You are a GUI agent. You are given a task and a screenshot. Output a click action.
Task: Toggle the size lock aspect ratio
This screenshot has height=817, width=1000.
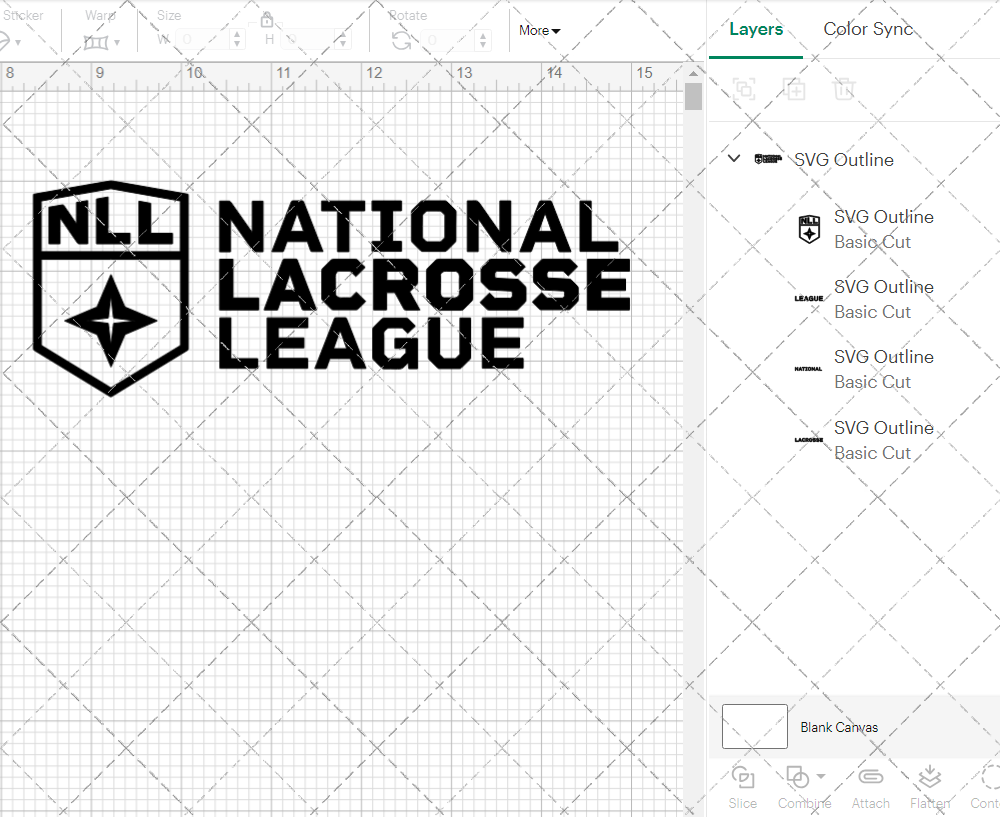click(x=267, y=19)
